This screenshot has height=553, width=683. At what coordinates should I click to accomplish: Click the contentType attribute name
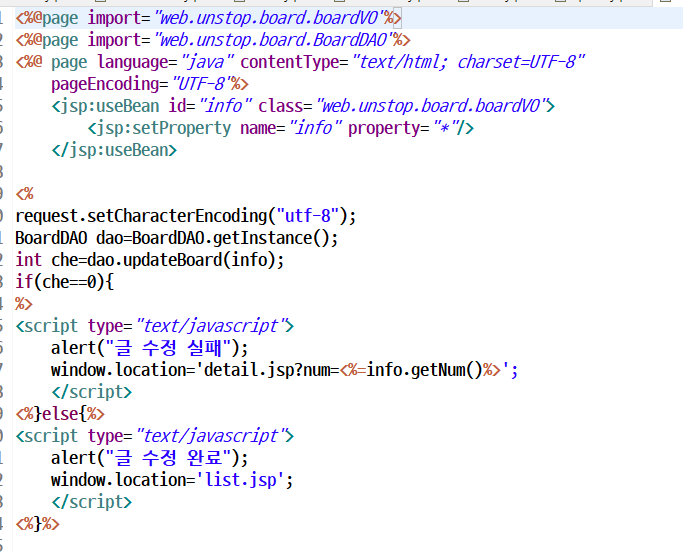290,62
